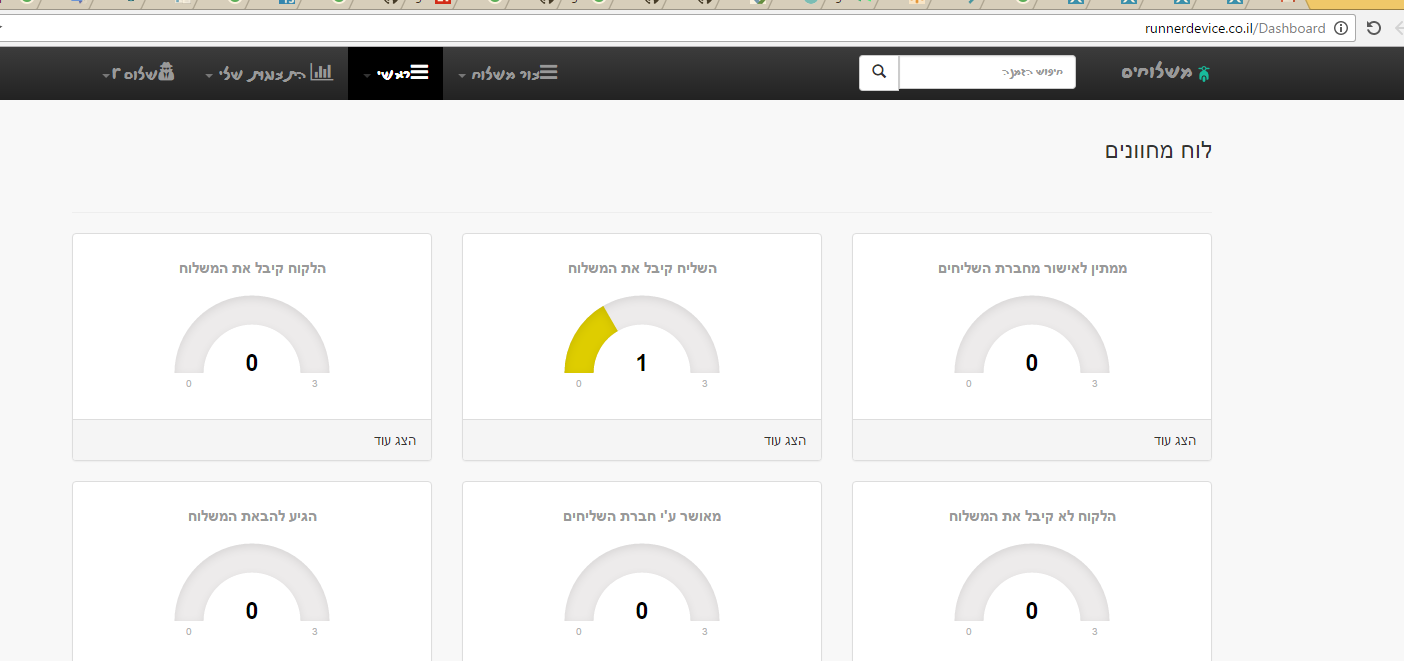Click the card title הלקוח לא קיבל את המשלוח

tap(1032, 516)
